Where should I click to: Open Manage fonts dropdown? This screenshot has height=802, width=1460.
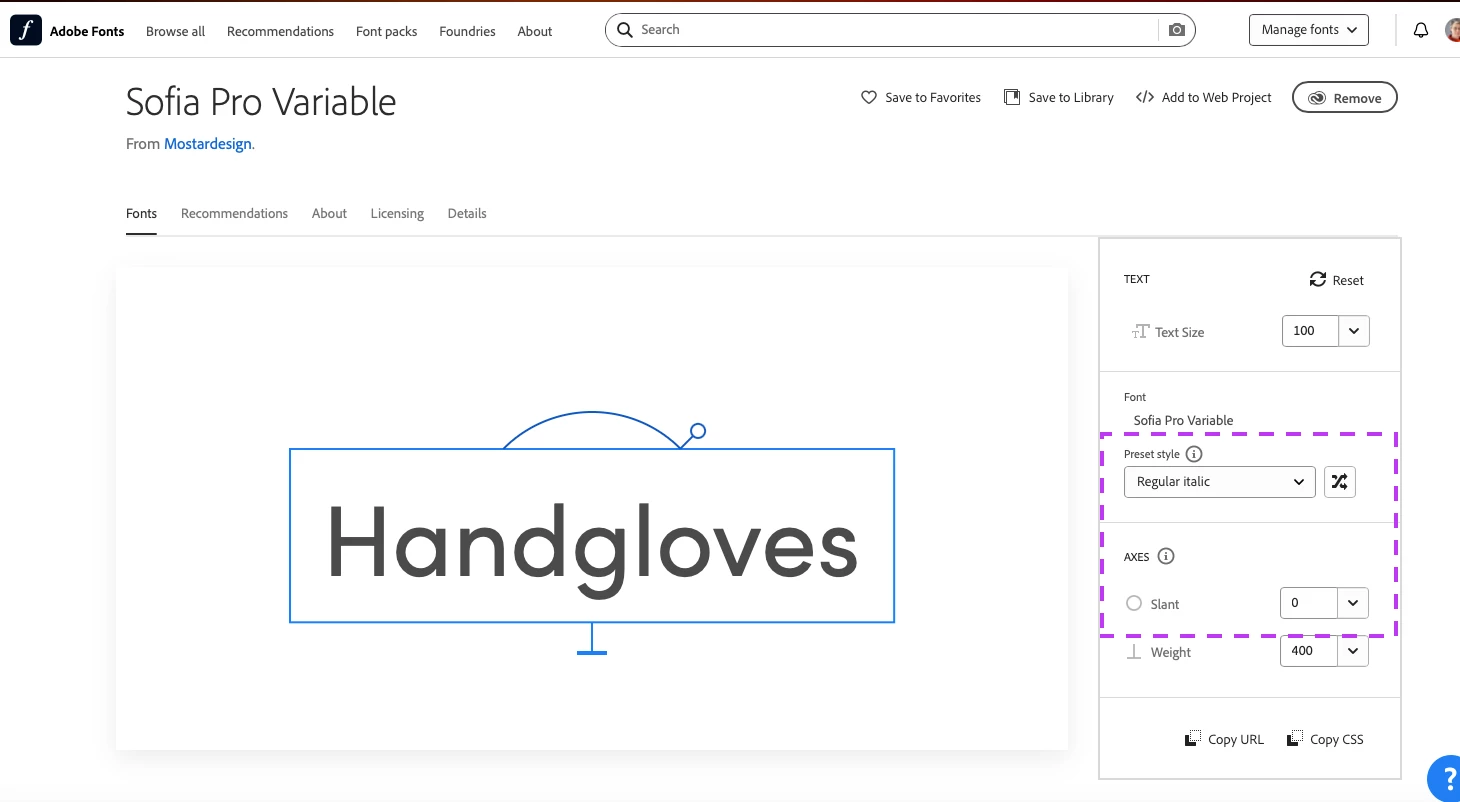point(1309,30)
